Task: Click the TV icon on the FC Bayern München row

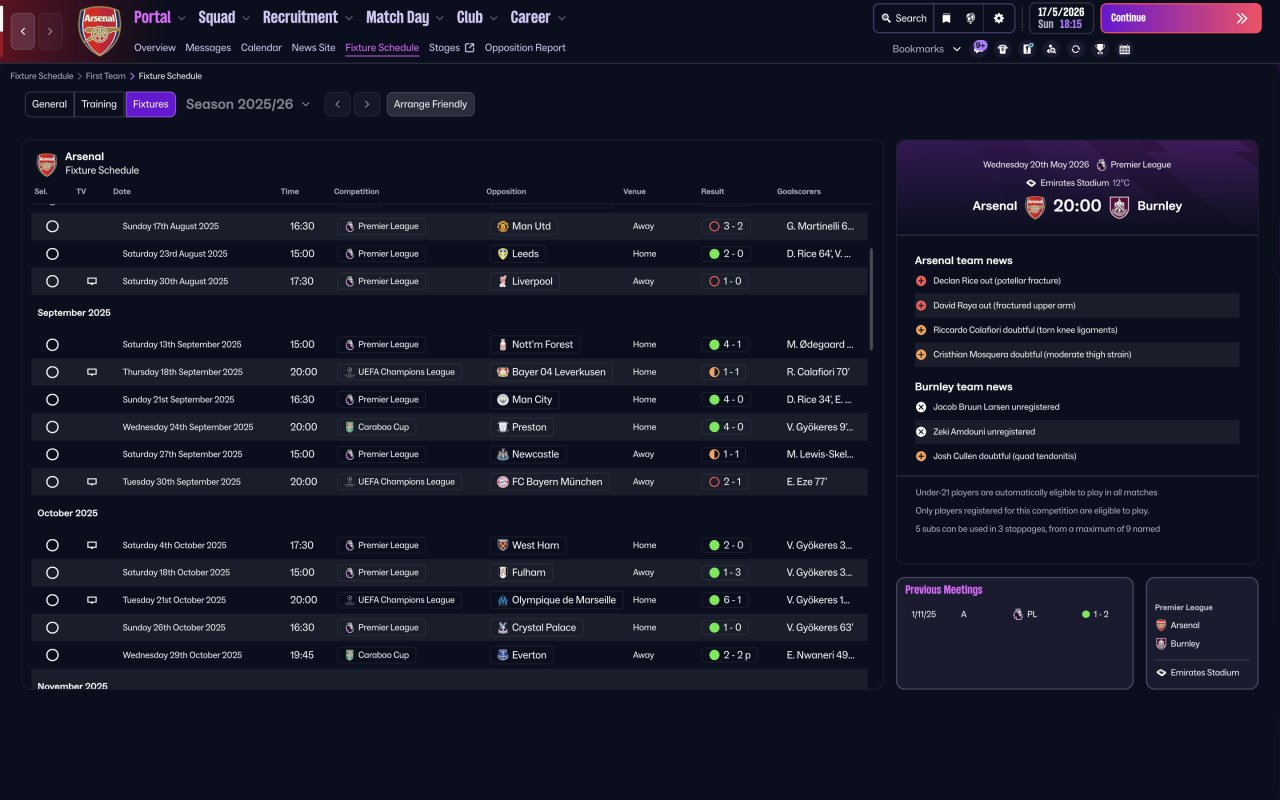Action: pyautogui.click(x=92, y=482)
